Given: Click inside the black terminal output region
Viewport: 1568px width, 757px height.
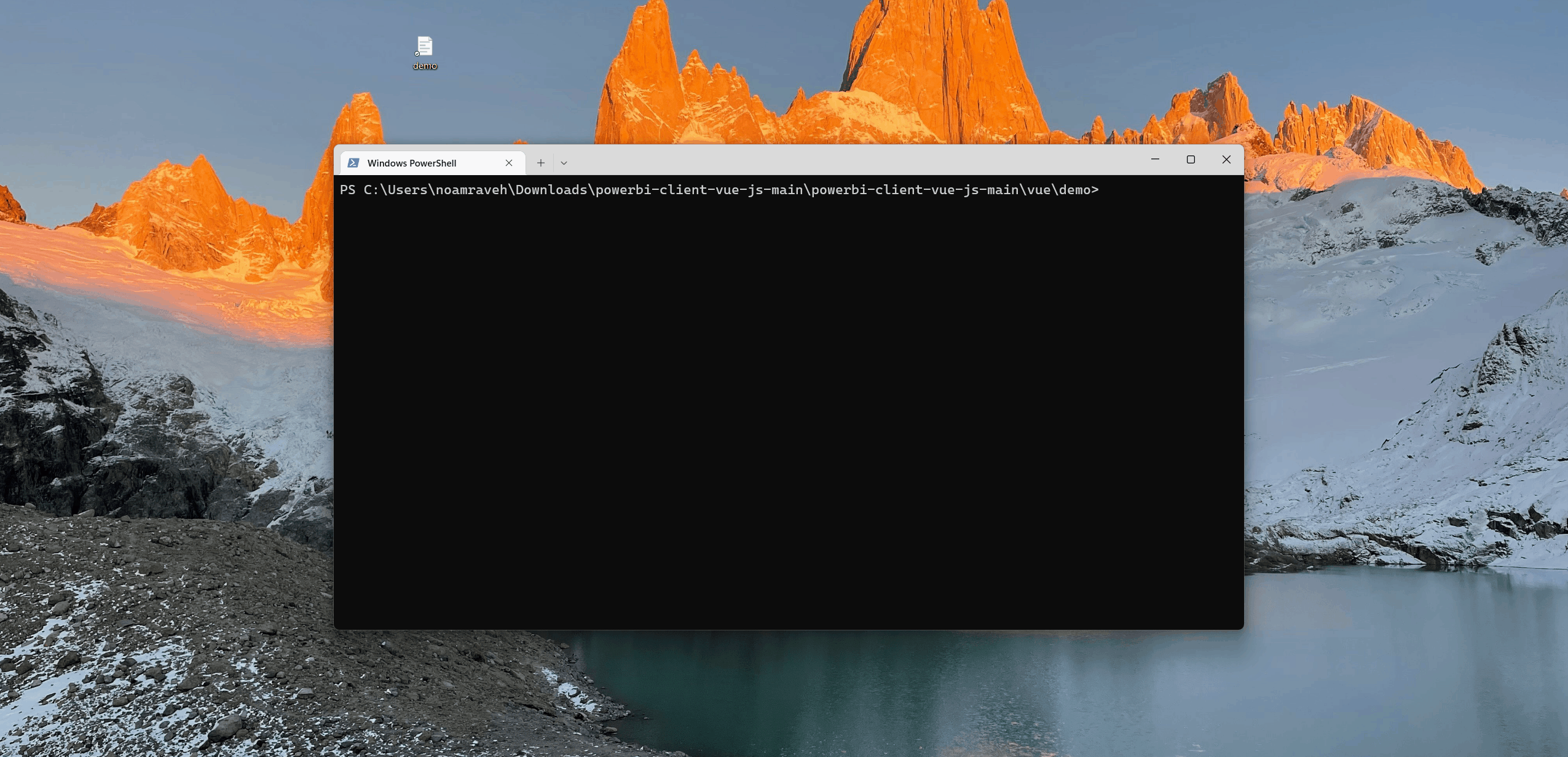Looking at the screenshot, I should point(787,399).
